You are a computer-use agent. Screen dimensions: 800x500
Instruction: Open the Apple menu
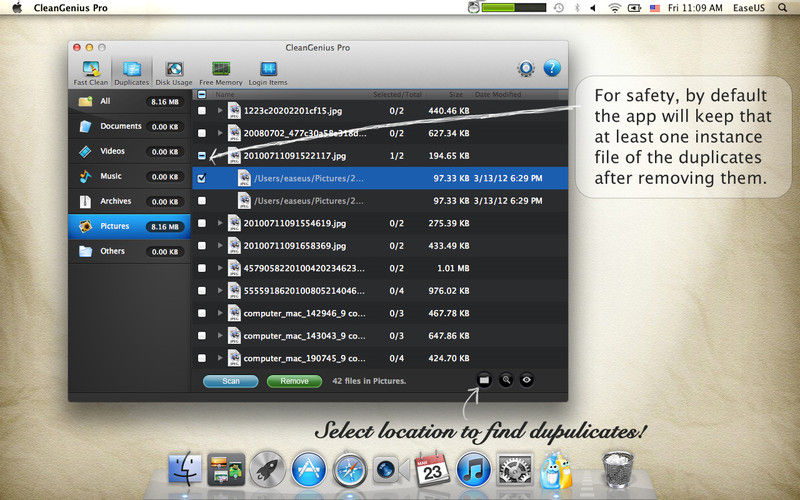tap(17, 8)
